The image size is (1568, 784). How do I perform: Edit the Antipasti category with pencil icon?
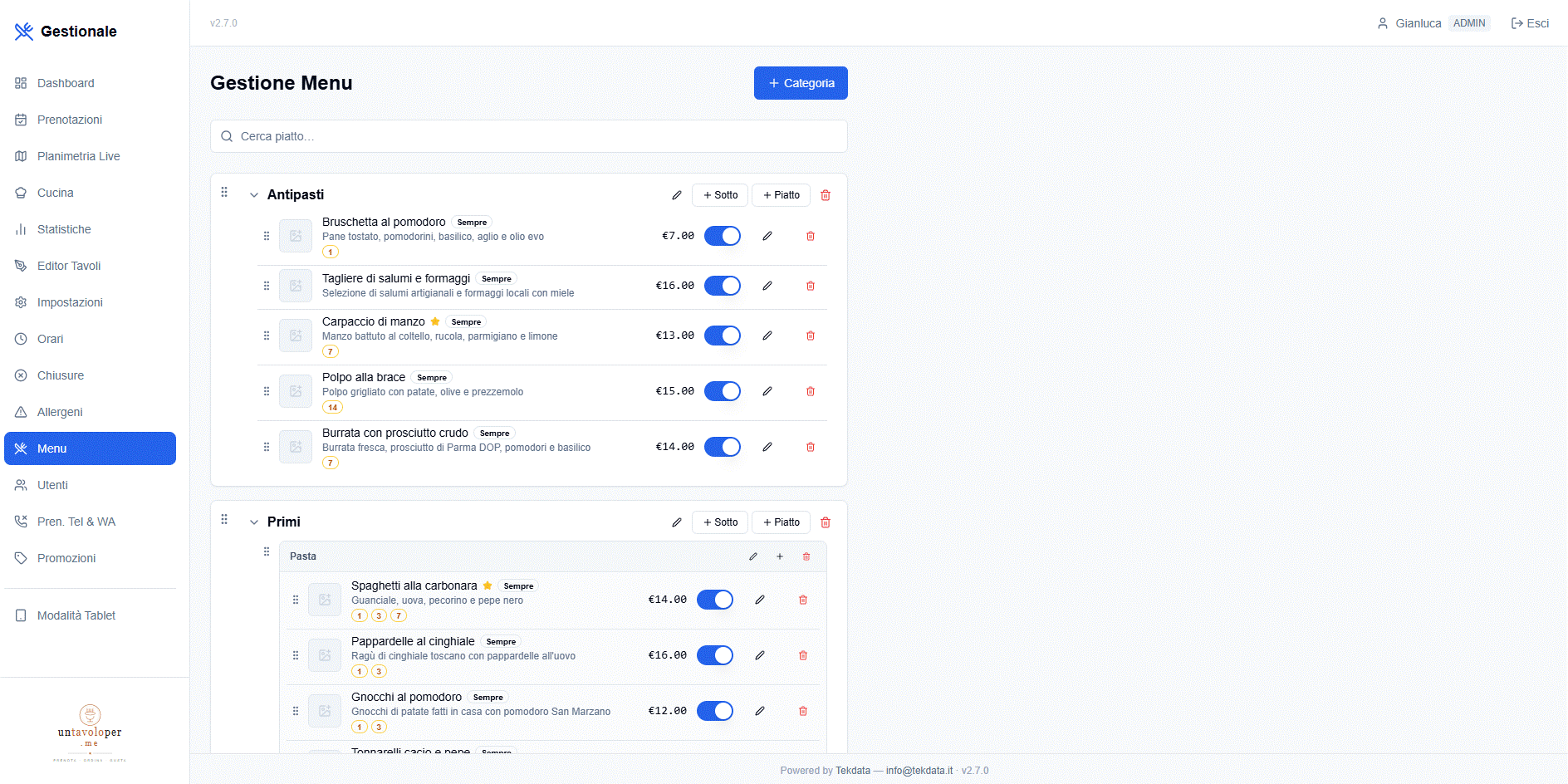click(x=677, y=195)
